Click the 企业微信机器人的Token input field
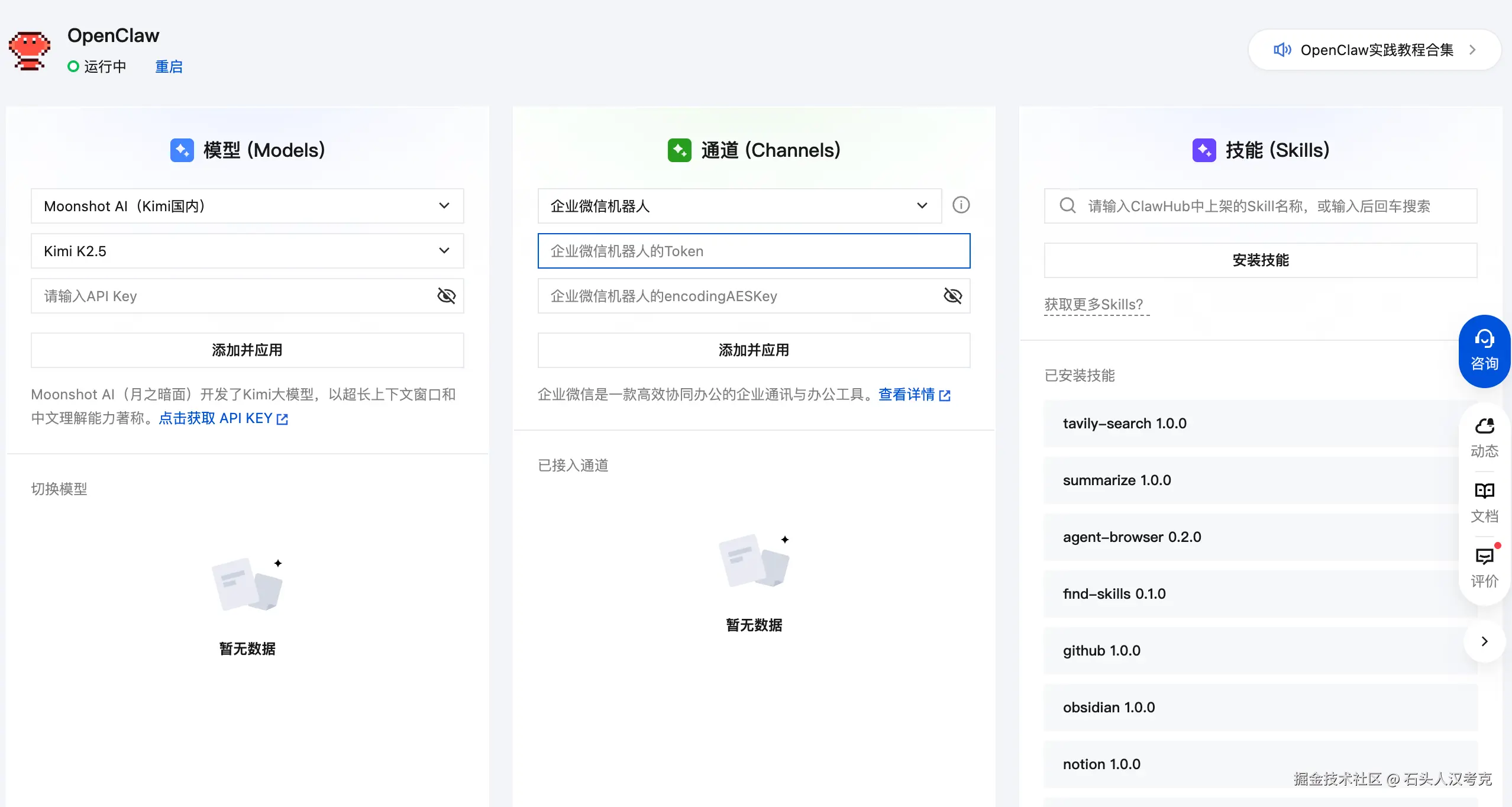This screenshot has width=1512, height=807. [754, 251]
